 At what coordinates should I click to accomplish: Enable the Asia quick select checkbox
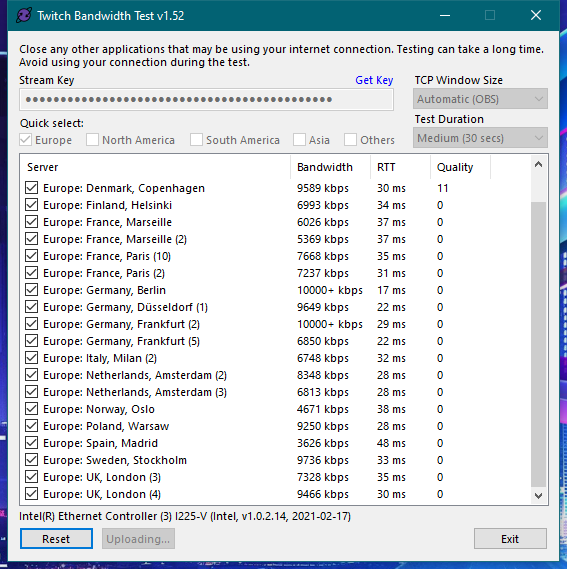pos(299,140)
